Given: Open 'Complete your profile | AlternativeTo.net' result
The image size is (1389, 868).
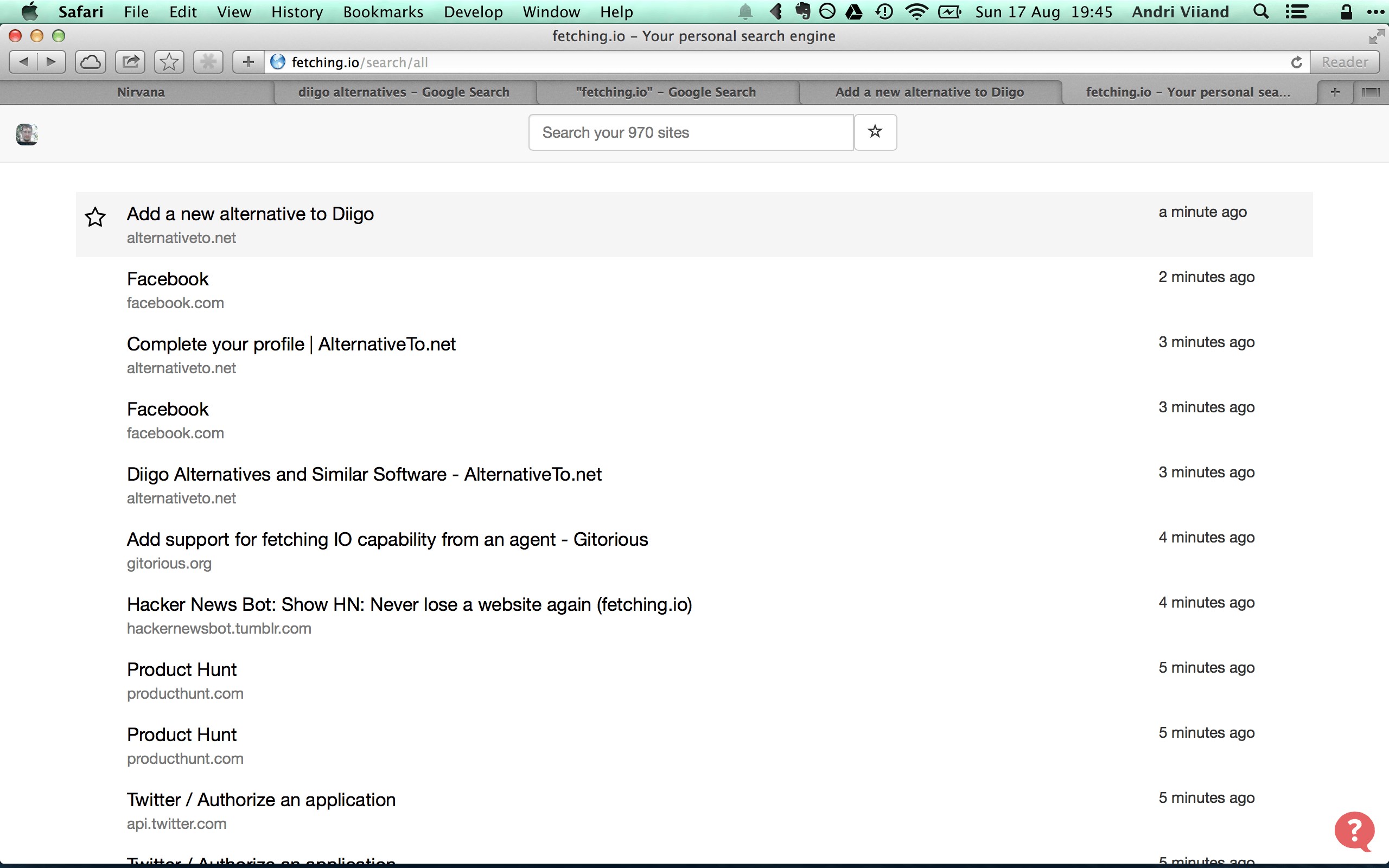Looking at the screenshot, I should 291,344.
